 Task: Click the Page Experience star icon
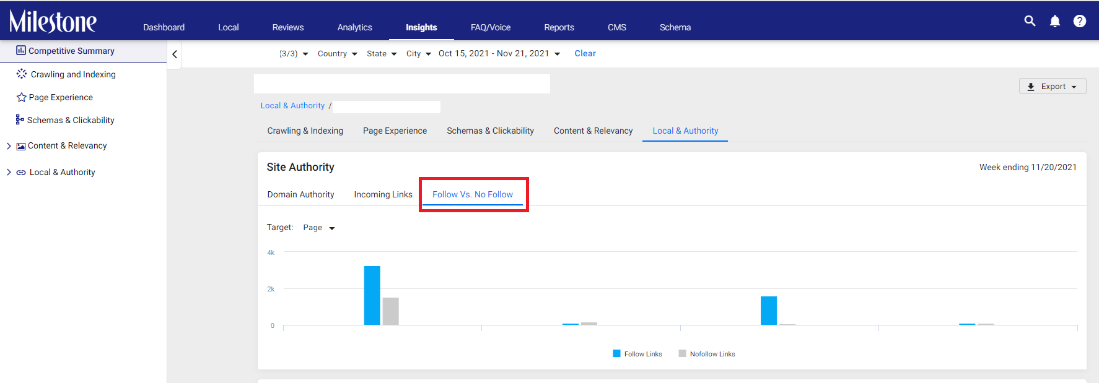tap(21, 98)
